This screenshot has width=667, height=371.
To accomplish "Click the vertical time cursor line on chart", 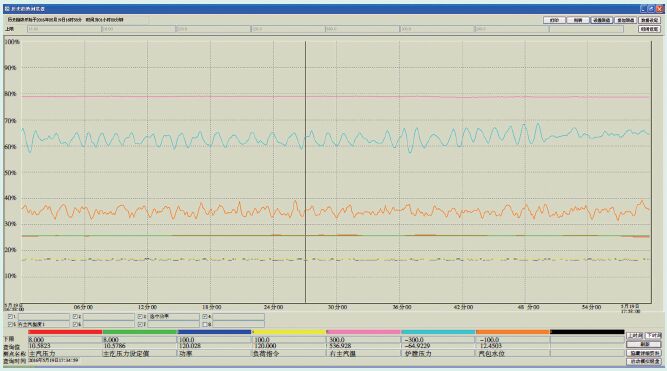I will point(305,172).
